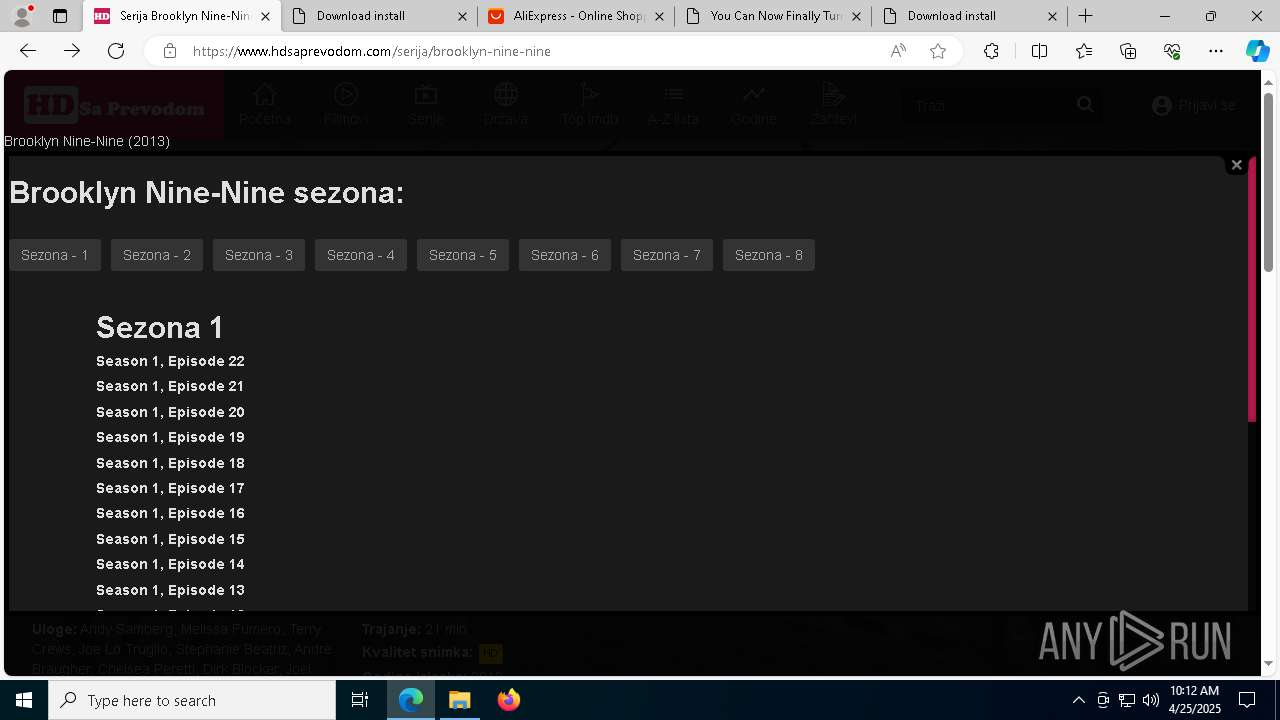The width and height of the screenshot is (1280, 720).
Task: Open taskbar clock and date
Action: point(1195,700)
